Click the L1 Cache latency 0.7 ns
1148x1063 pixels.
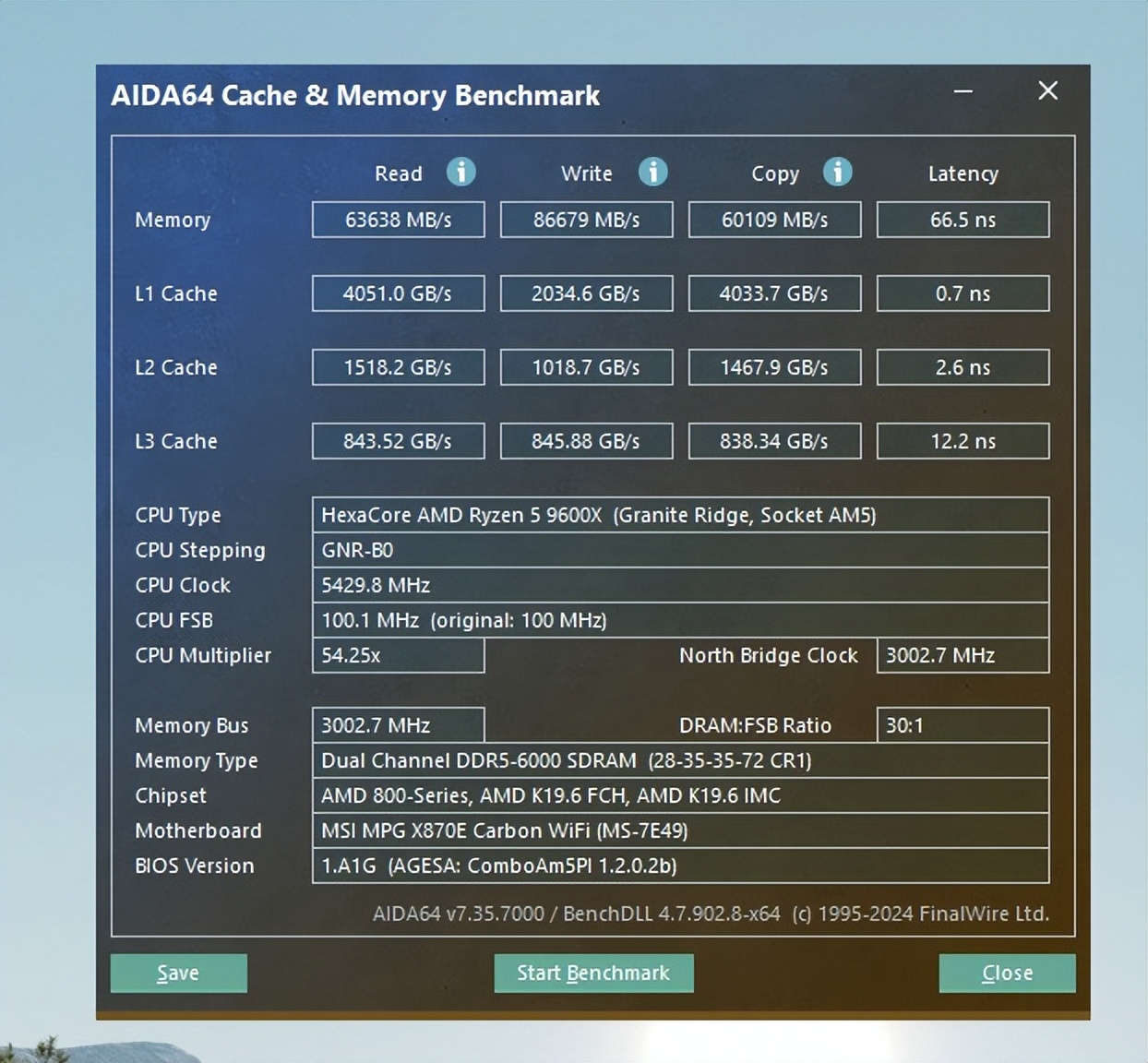(963, 293)
